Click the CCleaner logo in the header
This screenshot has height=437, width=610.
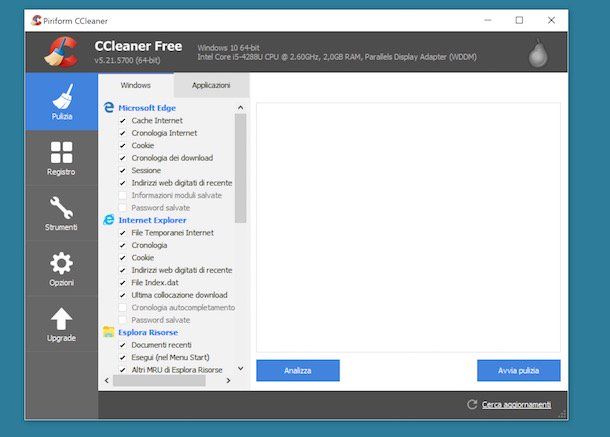pos(61,52)
